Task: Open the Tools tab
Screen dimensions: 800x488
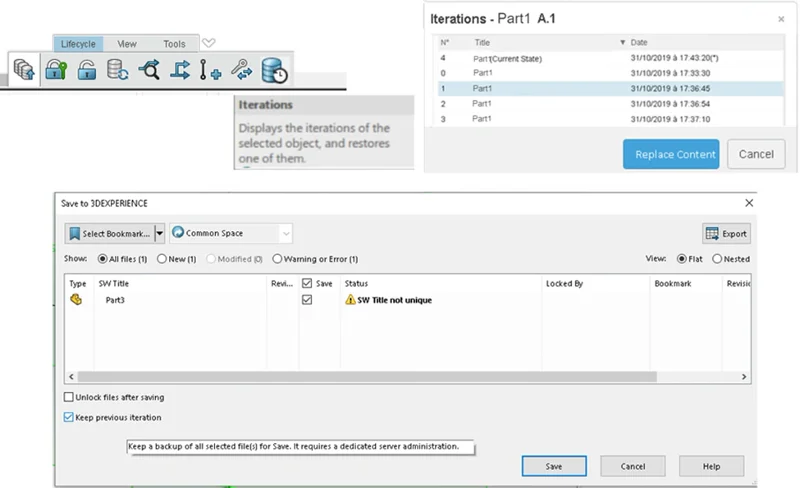Action: (174, 44)
